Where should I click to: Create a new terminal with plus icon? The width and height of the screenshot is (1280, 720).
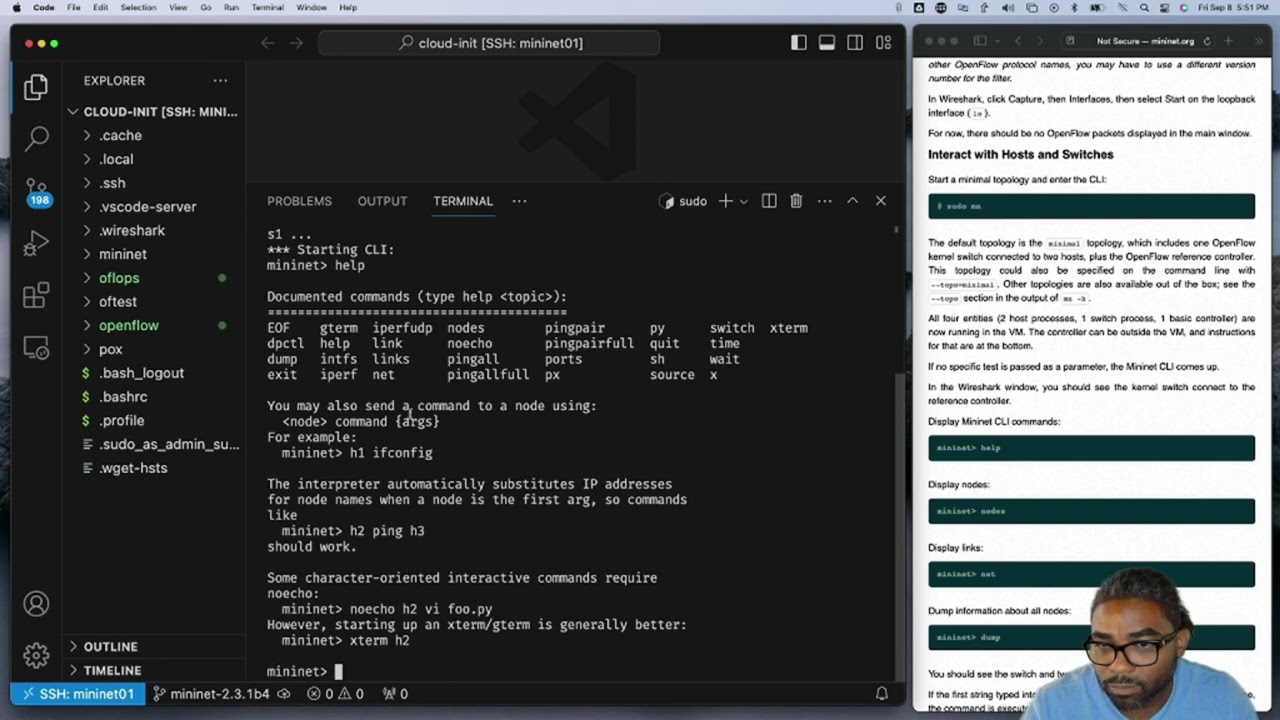point(726,201)
